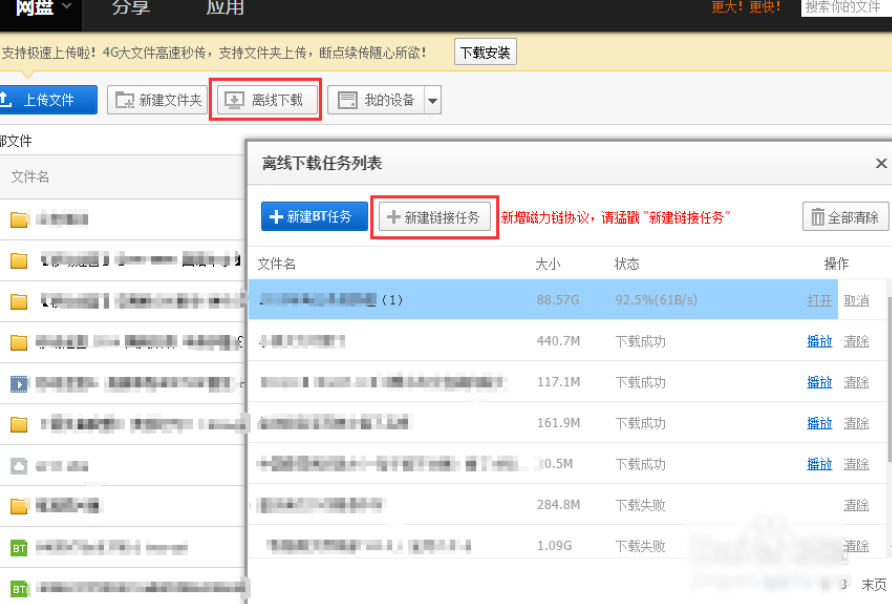Go to the last page via 末页
Image resolution: width=892 pixels, height=604 pixels.
point(874,584)
